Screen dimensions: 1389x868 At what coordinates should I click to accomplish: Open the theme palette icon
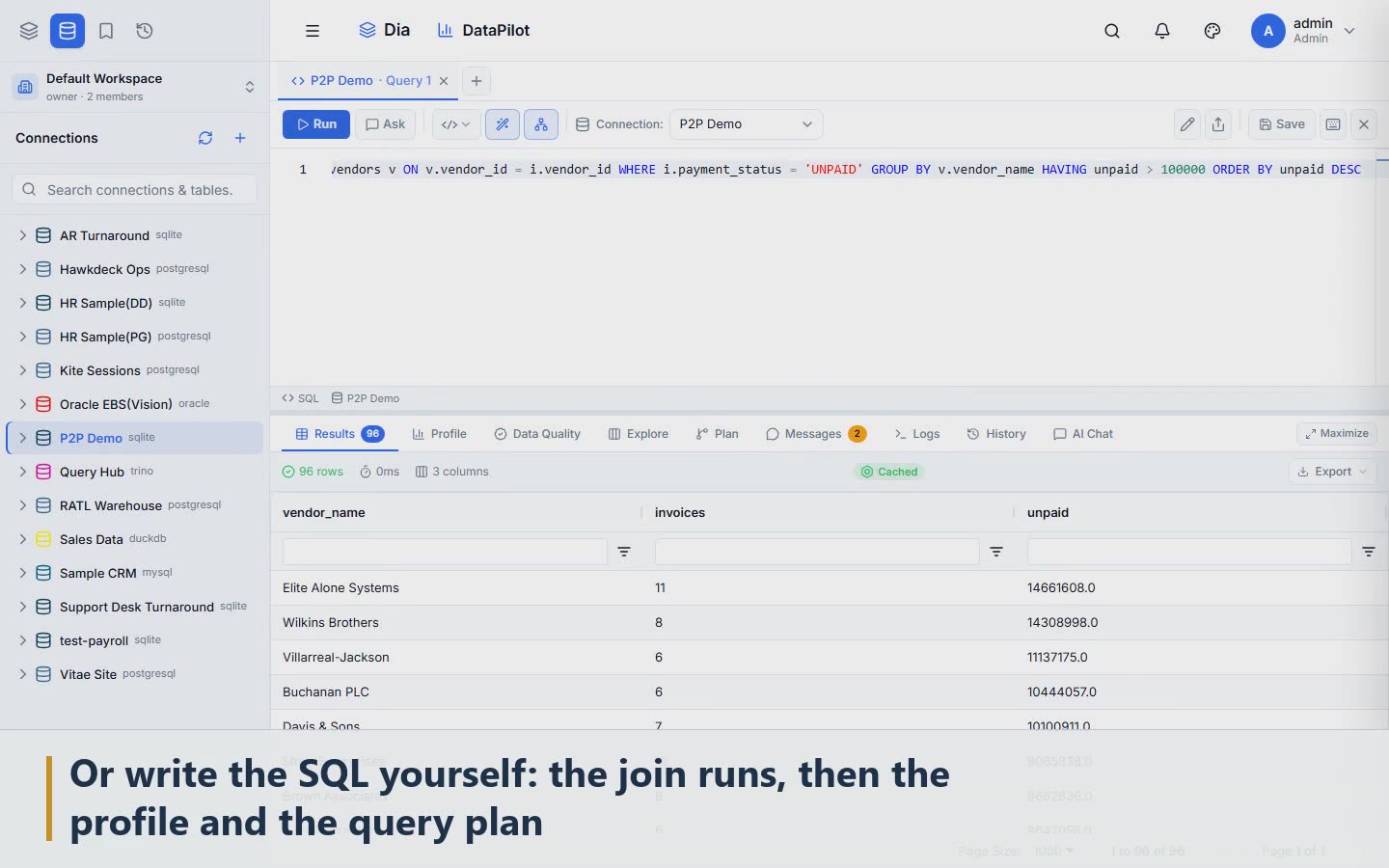pos(1212,31)
